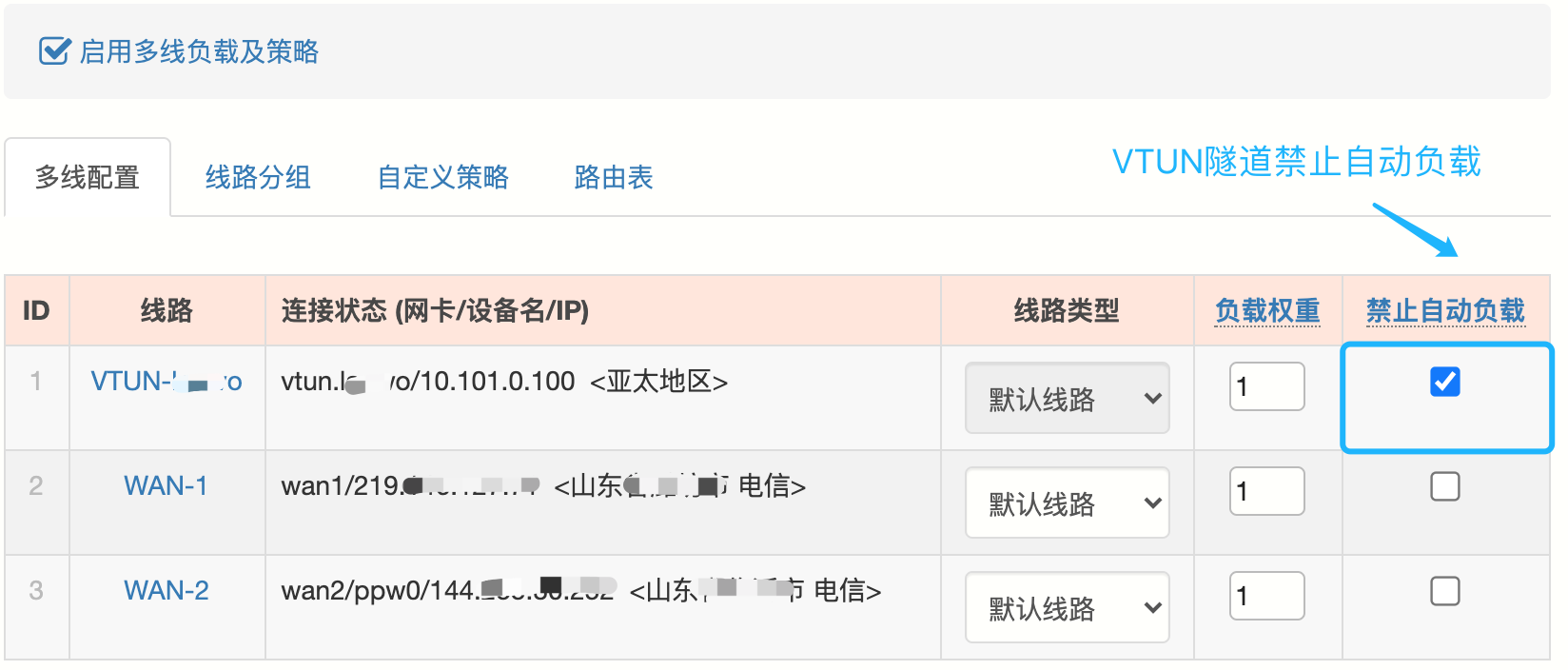Select the WAN-2 负载权重 input field

pos(1266,596)
